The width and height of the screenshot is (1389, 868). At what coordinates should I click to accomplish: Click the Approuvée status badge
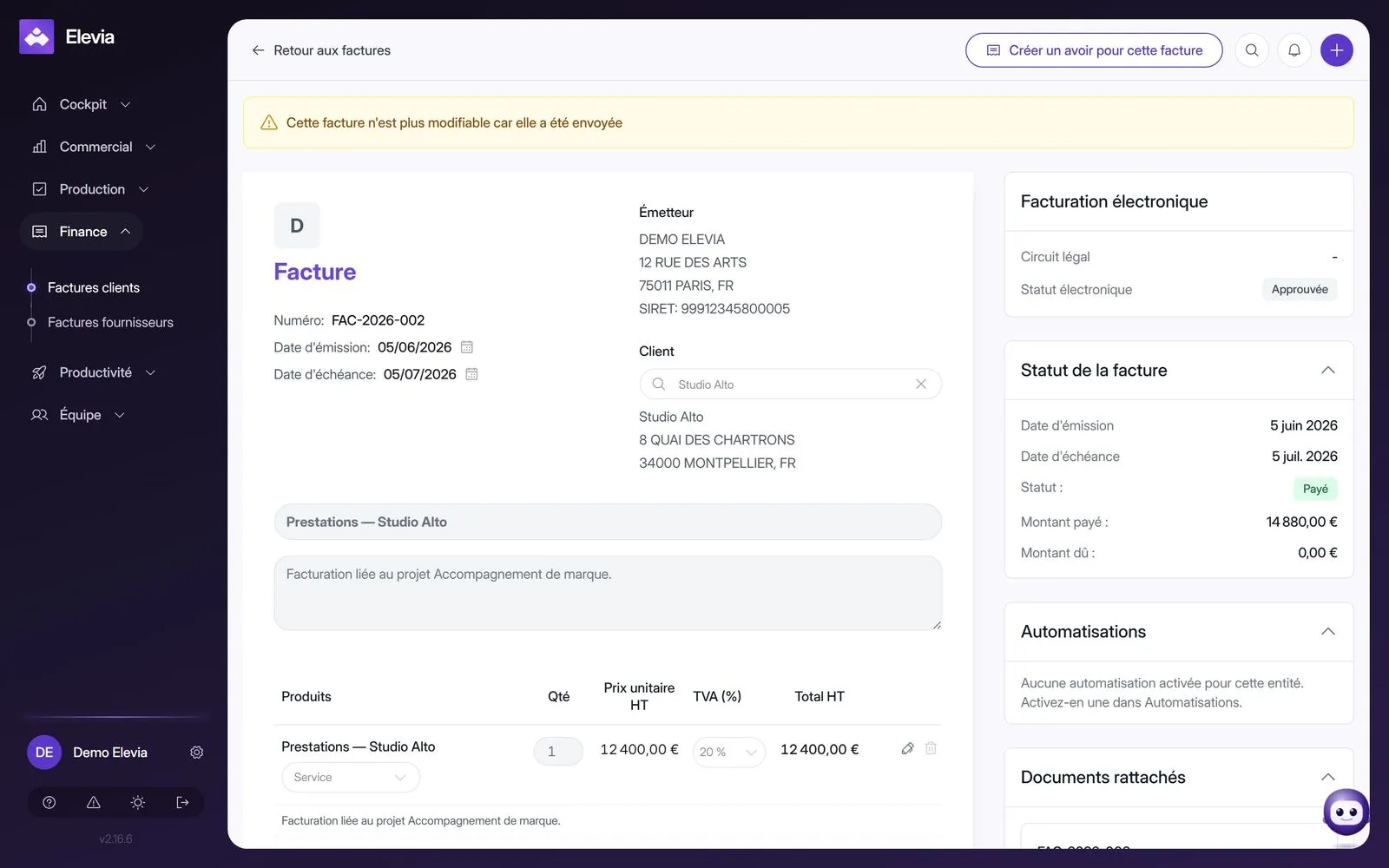[1300, 289]
